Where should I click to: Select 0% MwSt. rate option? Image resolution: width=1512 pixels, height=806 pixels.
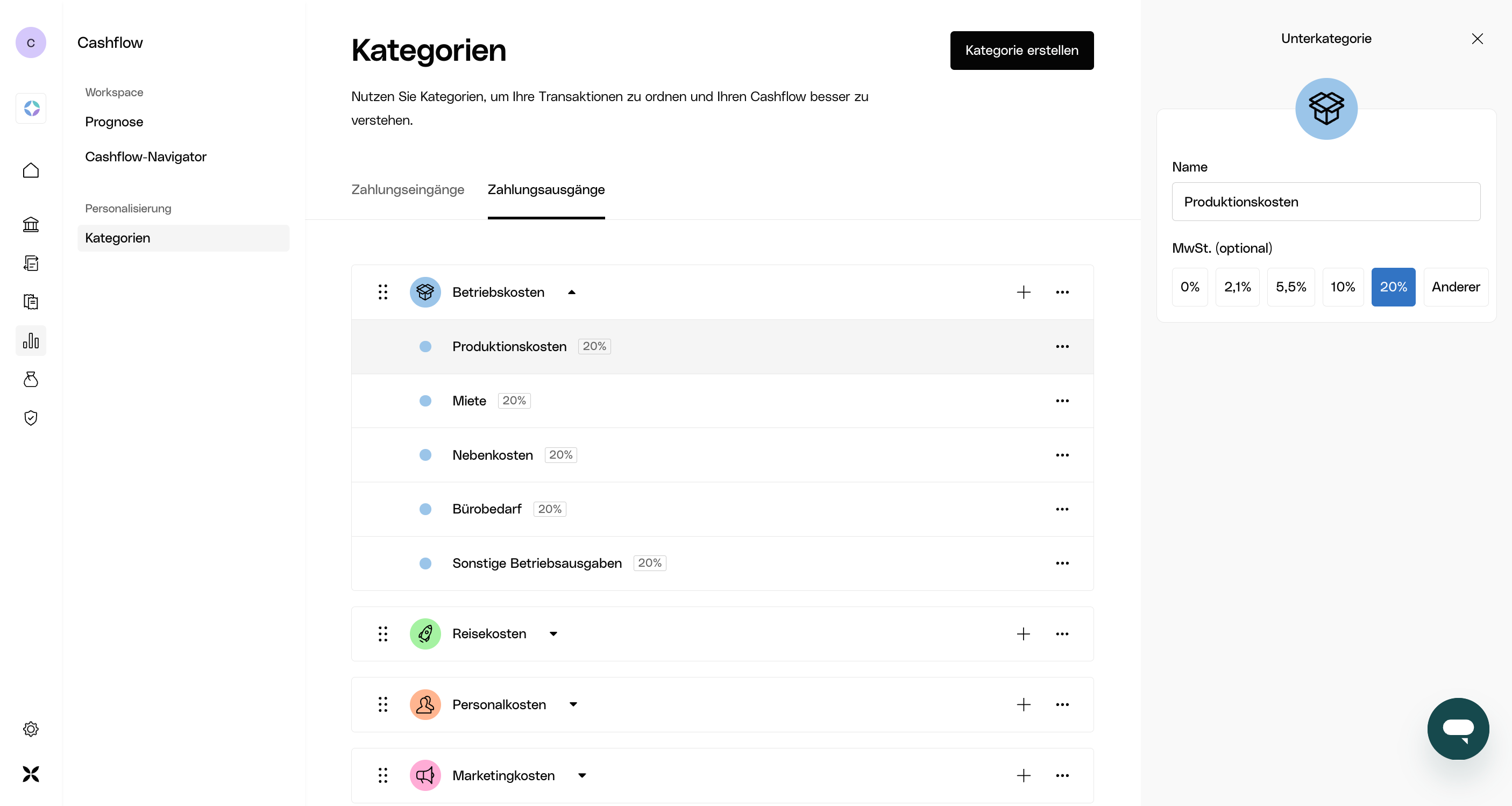(x=1189, y=287)
